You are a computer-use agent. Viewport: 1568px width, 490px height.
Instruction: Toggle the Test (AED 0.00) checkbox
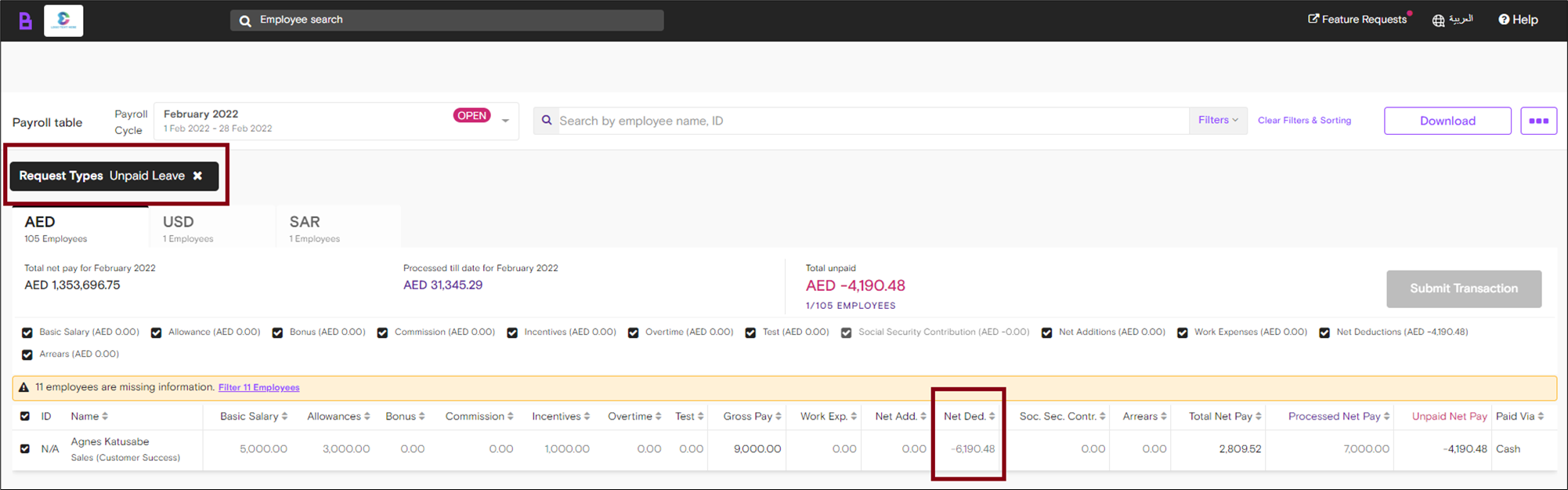750,332
